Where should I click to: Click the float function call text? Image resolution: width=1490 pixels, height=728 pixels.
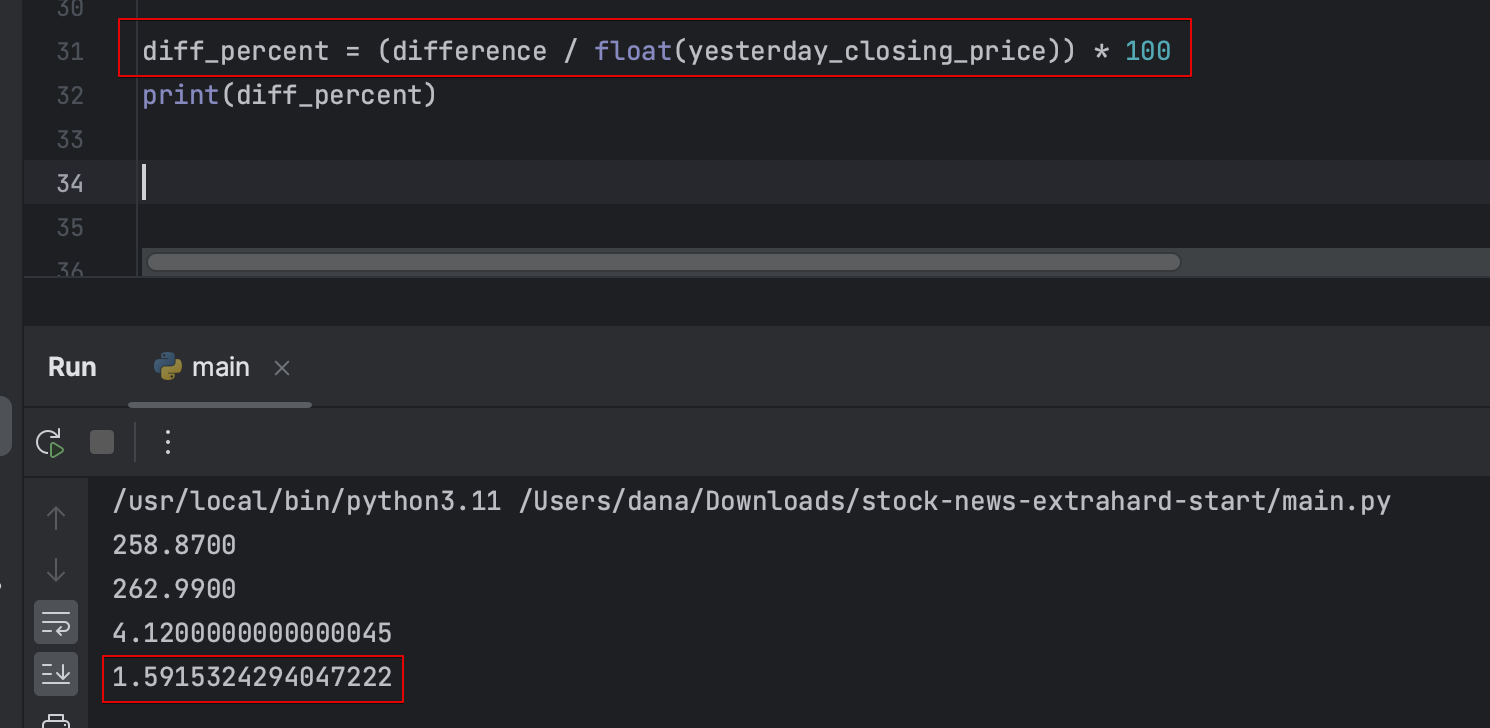pyautogui.click(x=633, y=51)
